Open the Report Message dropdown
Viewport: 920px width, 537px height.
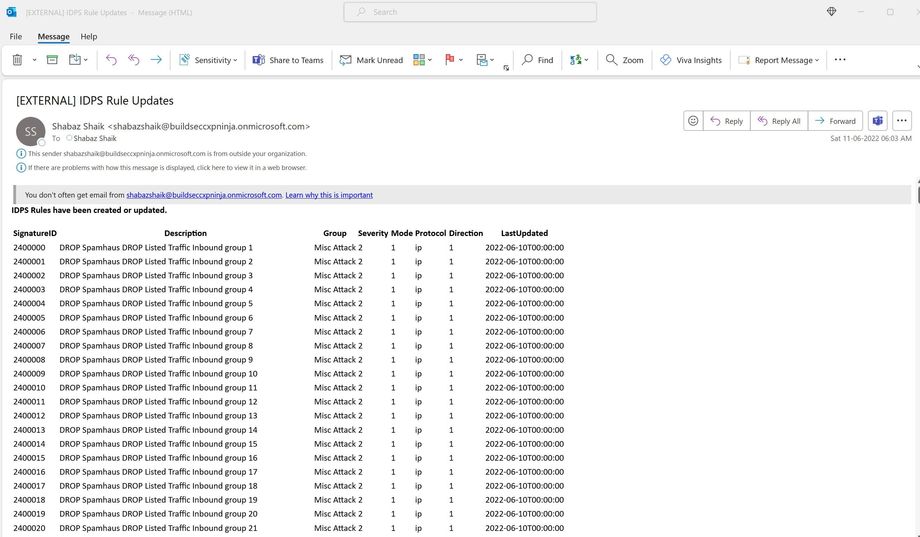click(779, 60)
